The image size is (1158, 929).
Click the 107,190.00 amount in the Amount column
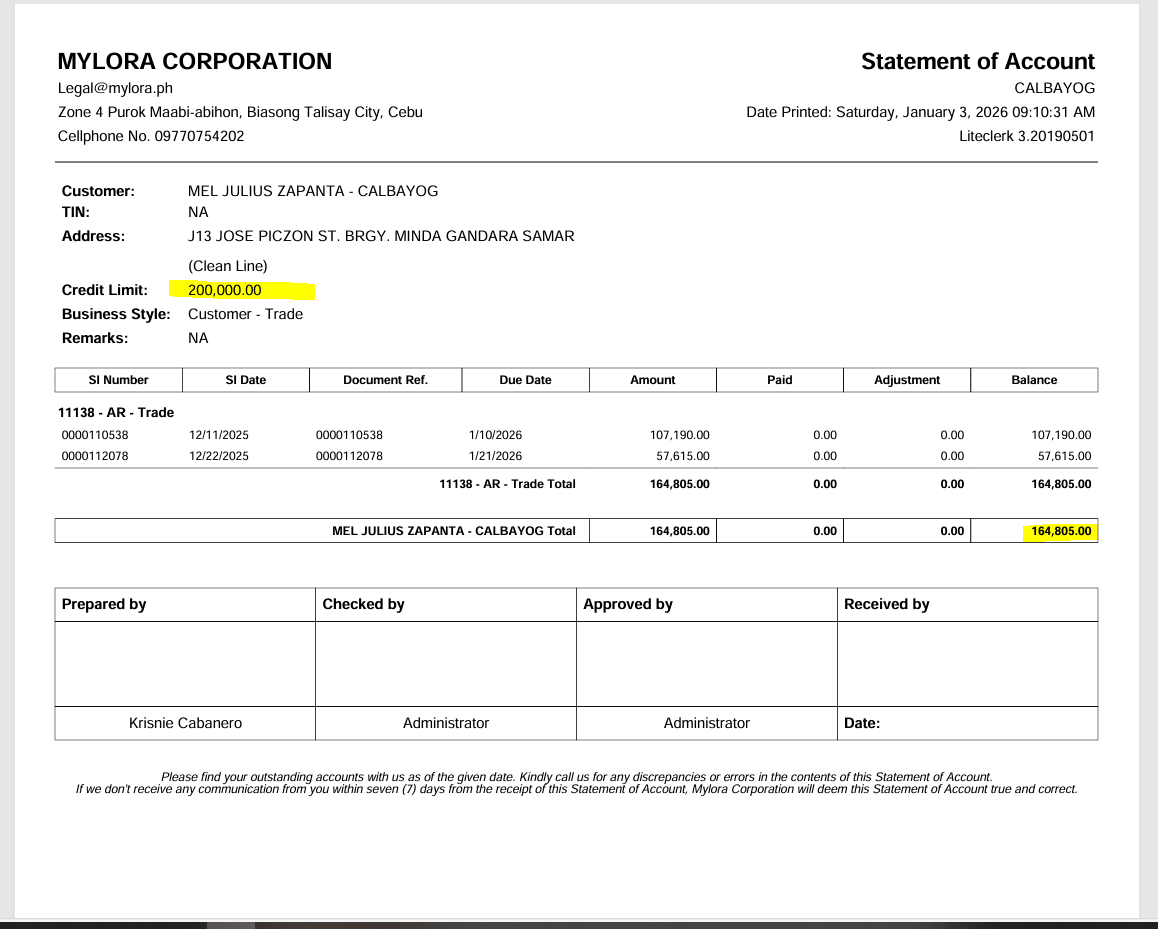click(679, 435)
